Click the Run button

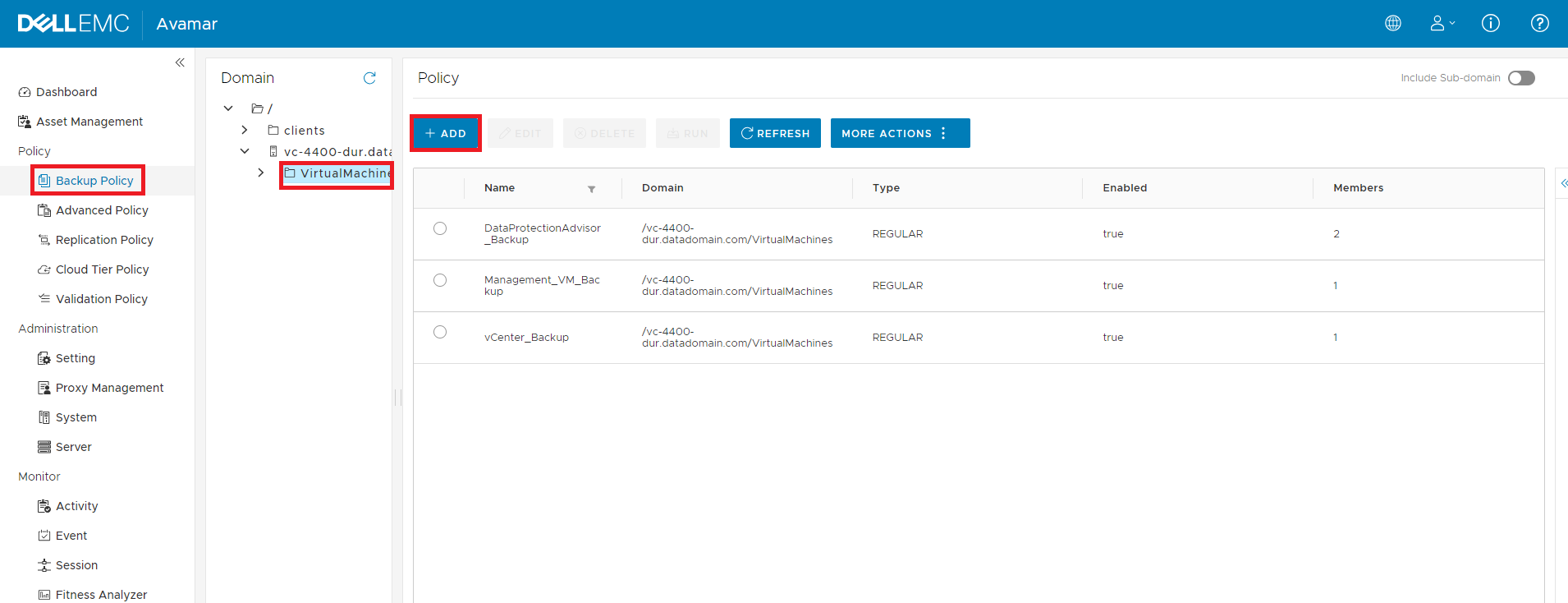pyautogui.click(x=688, y=133)
